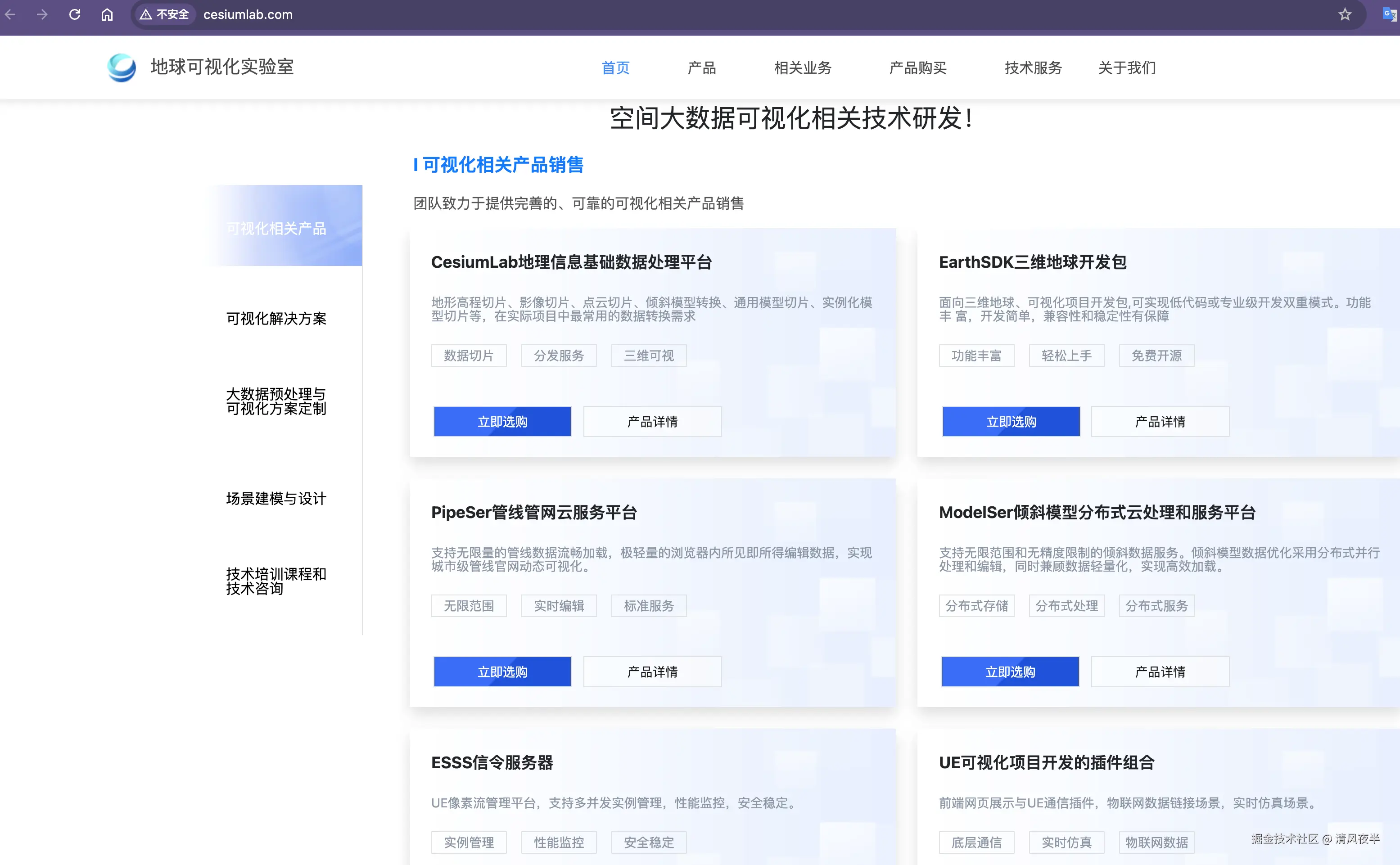This screenshot has width=1400, height=865.
Task: Open the 产品 navigation menu
Action: click(x=701, y=68)
